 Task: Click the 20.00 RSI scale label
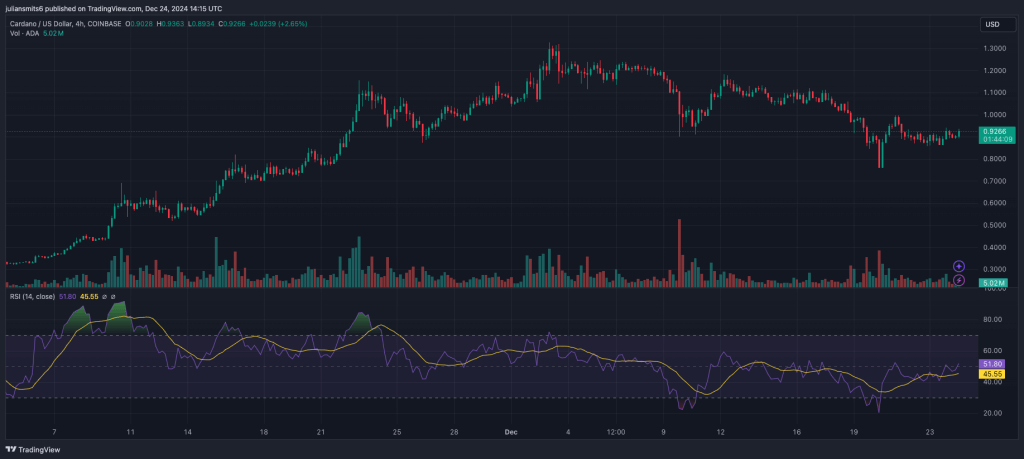pos(991,413)
